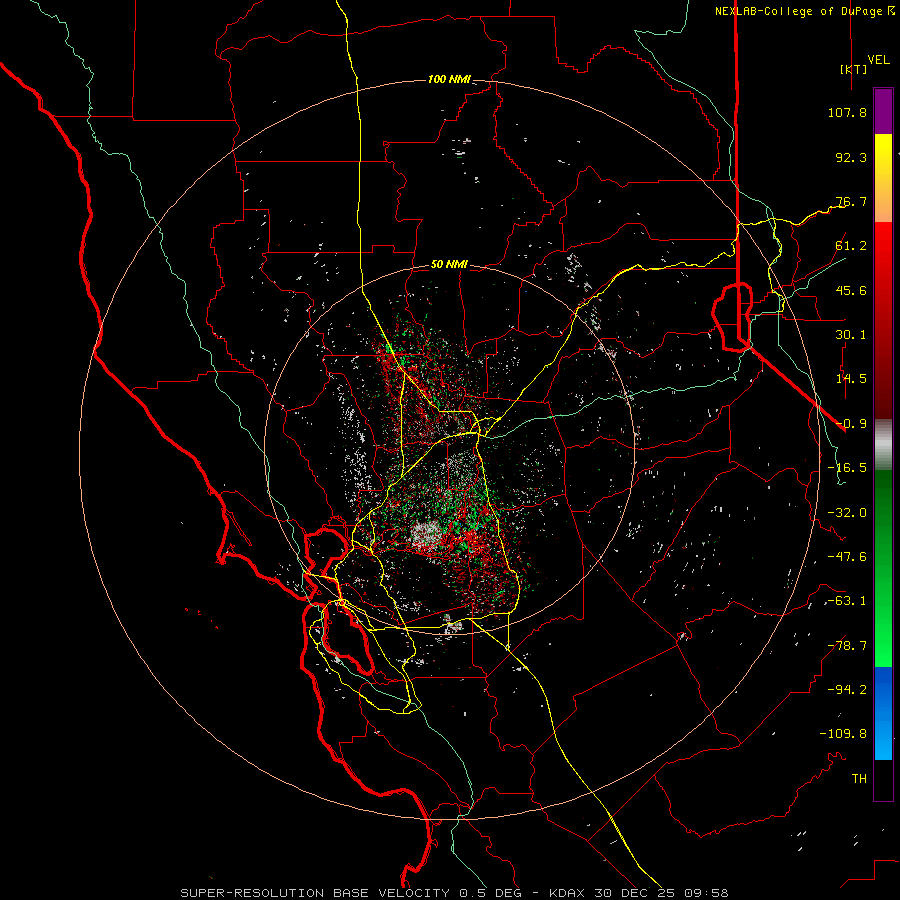The image size is (900, 900).
Task: Pick the black TH segment of color bar
Action: [883, 780]
